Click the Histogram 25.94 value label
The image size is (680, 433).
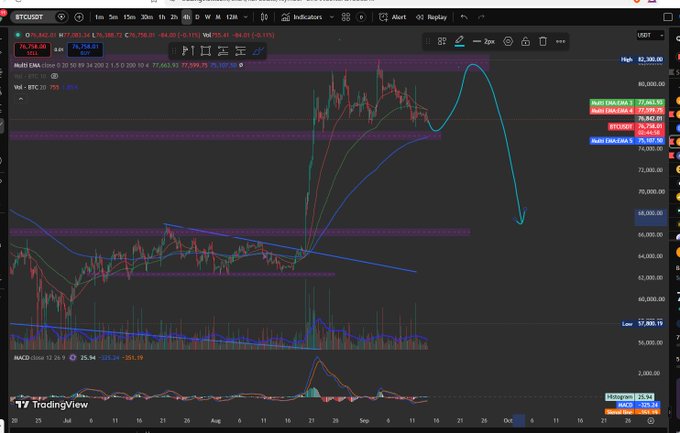coord(630,397)
